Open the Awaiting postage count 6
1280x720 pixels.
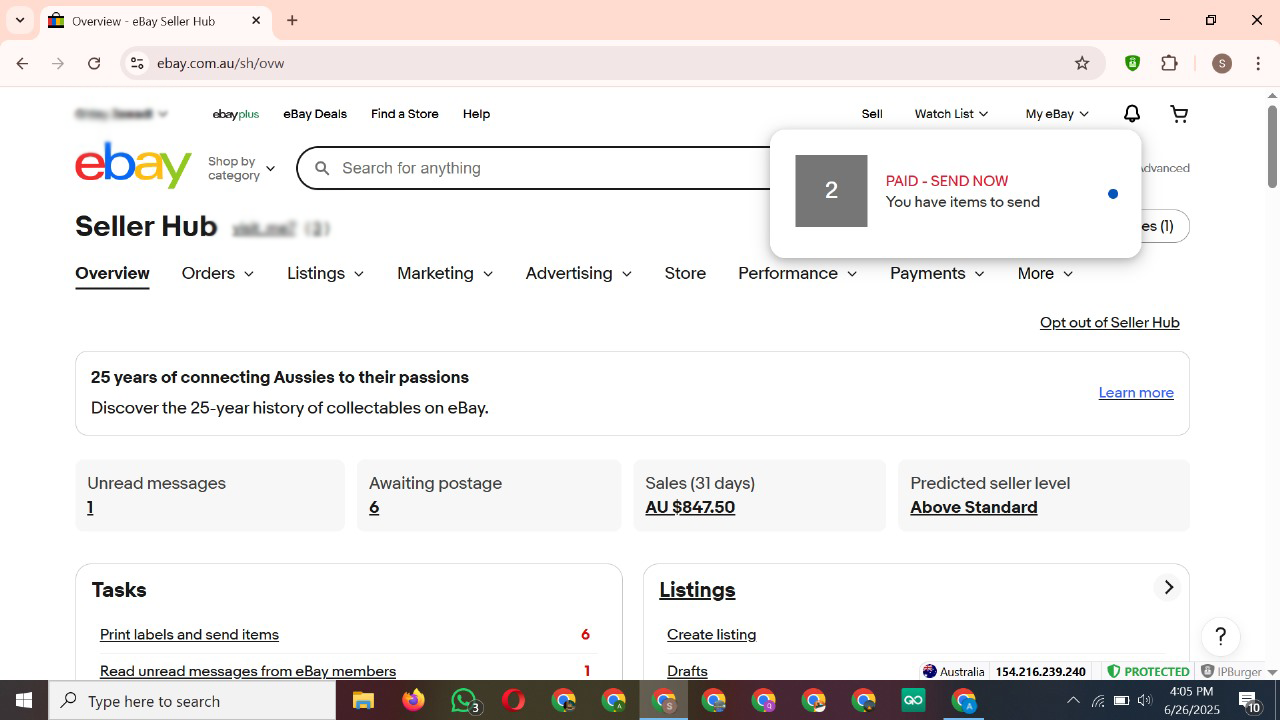point(374,507)
